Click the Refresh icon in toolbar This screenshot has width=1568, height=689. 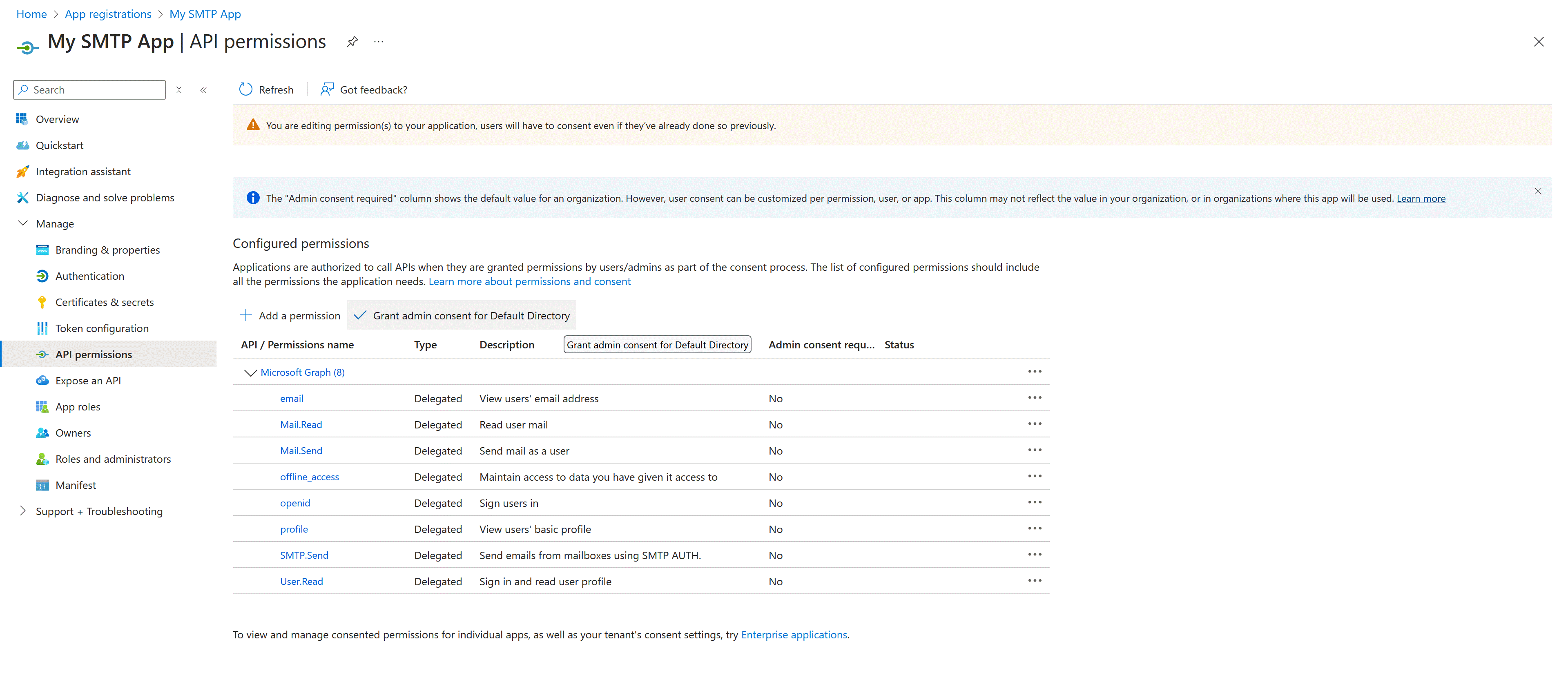click(x=245, y=89)
